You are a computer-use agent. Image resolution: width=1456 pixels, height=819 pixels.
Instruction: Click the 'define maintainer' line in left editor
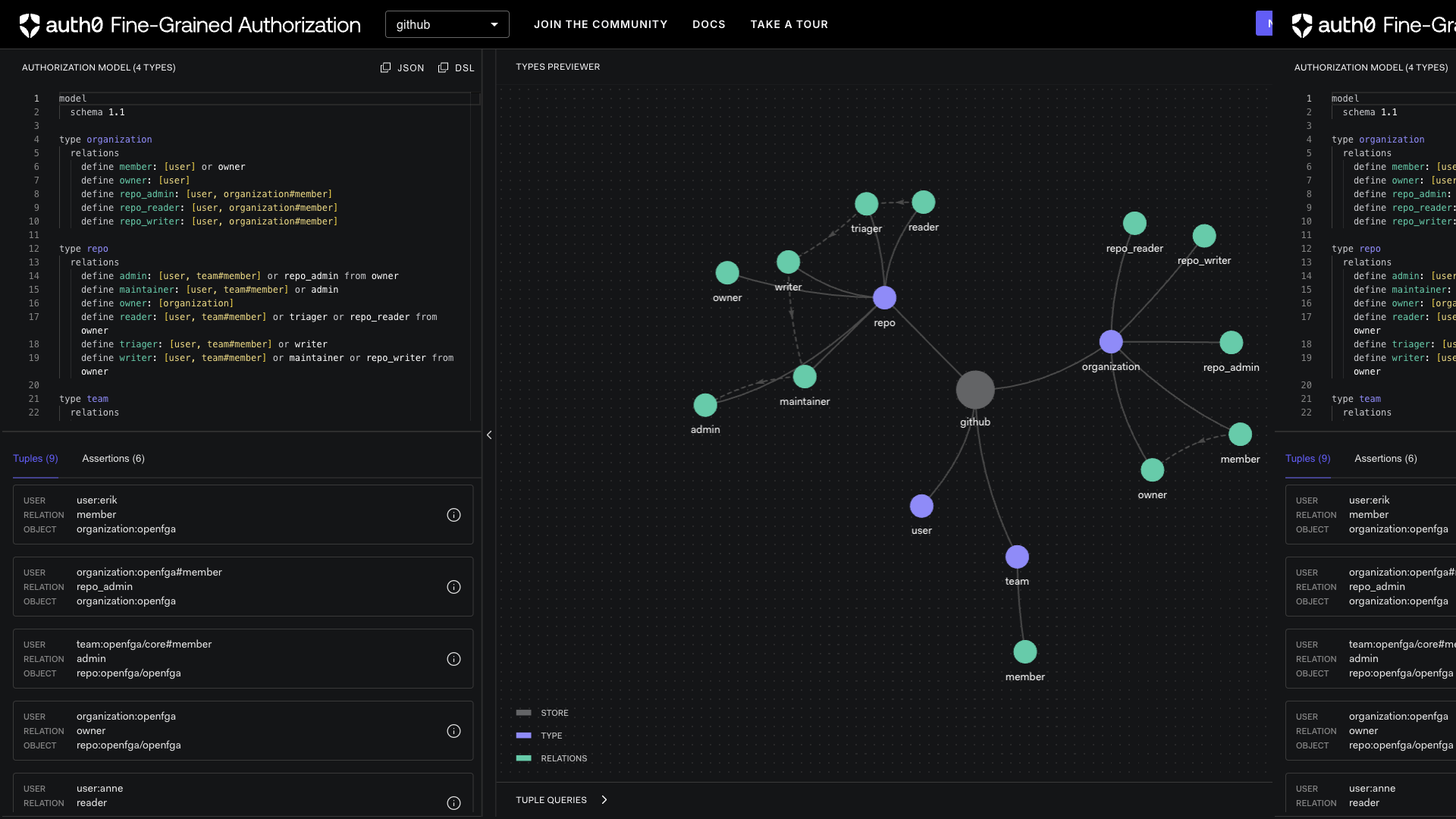210,290
